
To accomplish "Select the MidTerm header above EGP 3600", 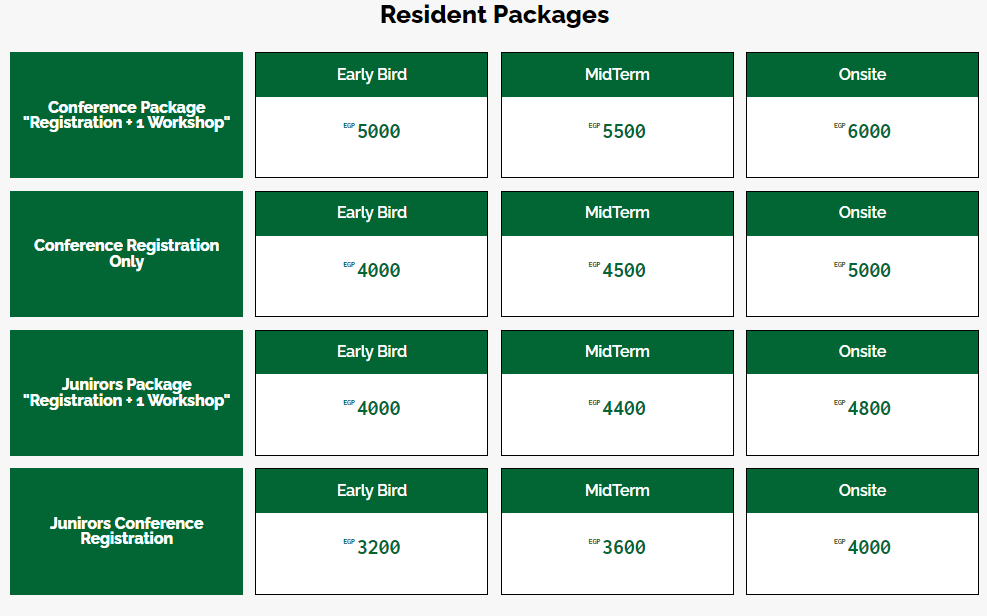I will click(x=617, y=491).
